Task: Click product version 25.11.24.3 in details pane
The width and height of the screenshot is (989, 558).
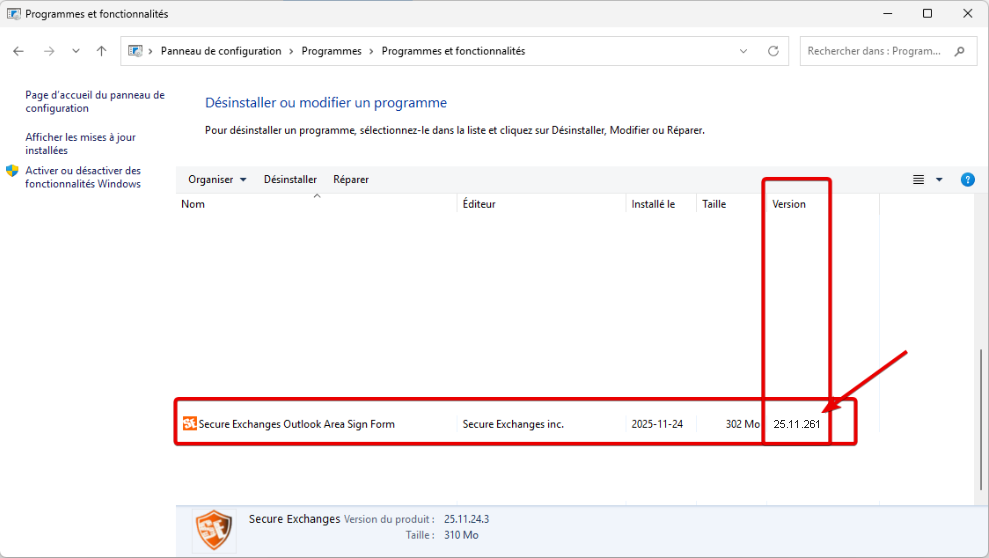Action: tap(466, 520)
